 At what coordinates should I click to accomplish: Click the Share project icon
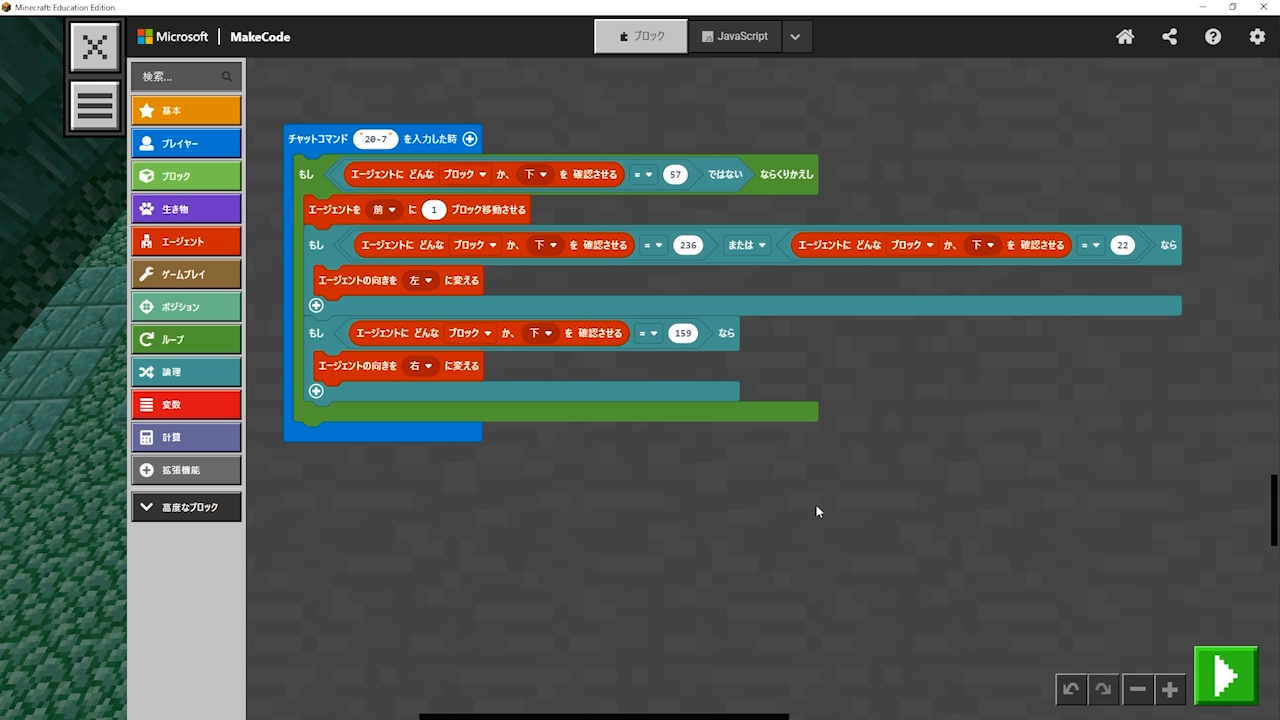(1169, 37)
